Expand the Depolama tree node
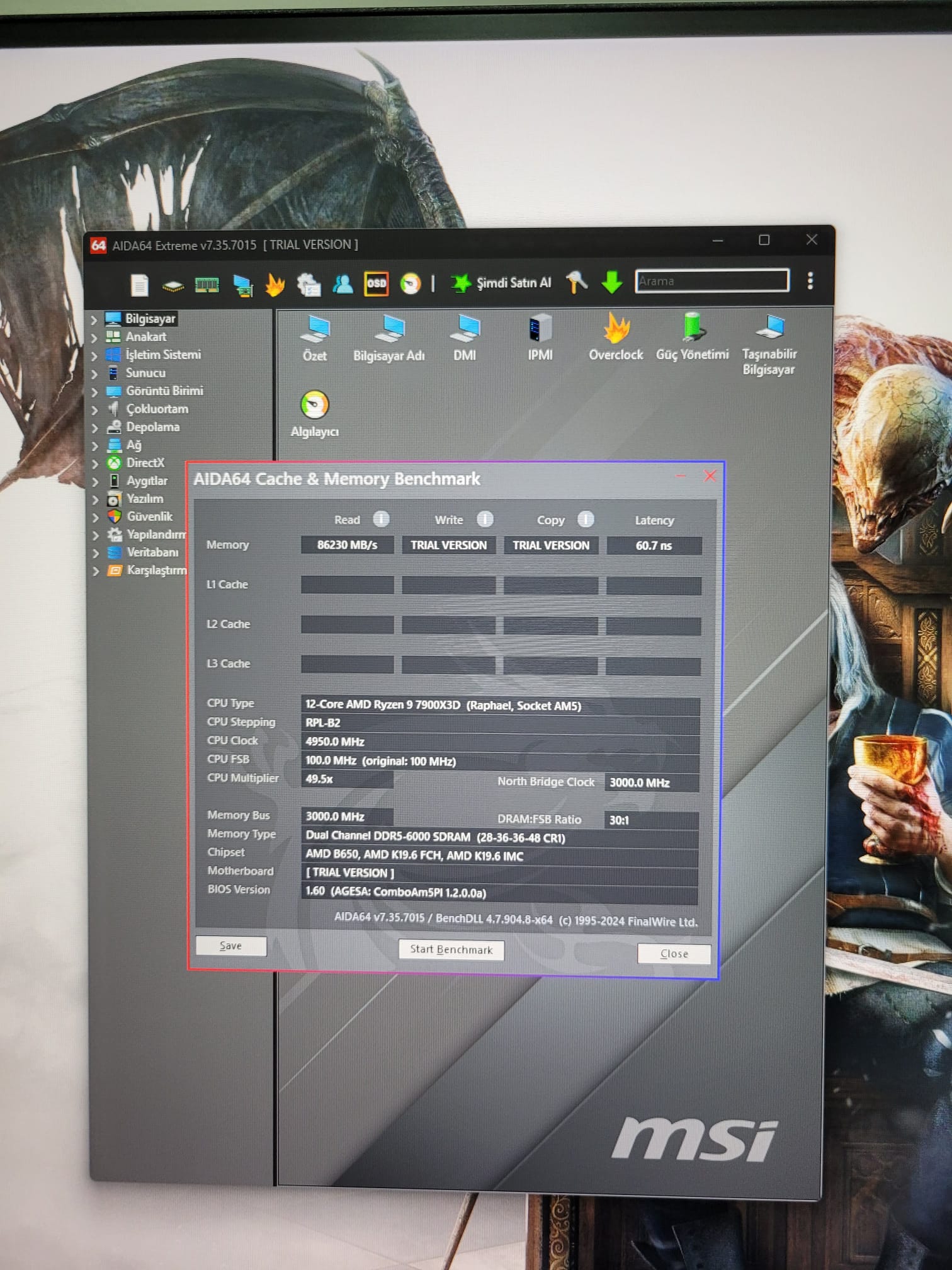Image resolution: width=952 pixels, height=1270 pixels. click(94, 428)
